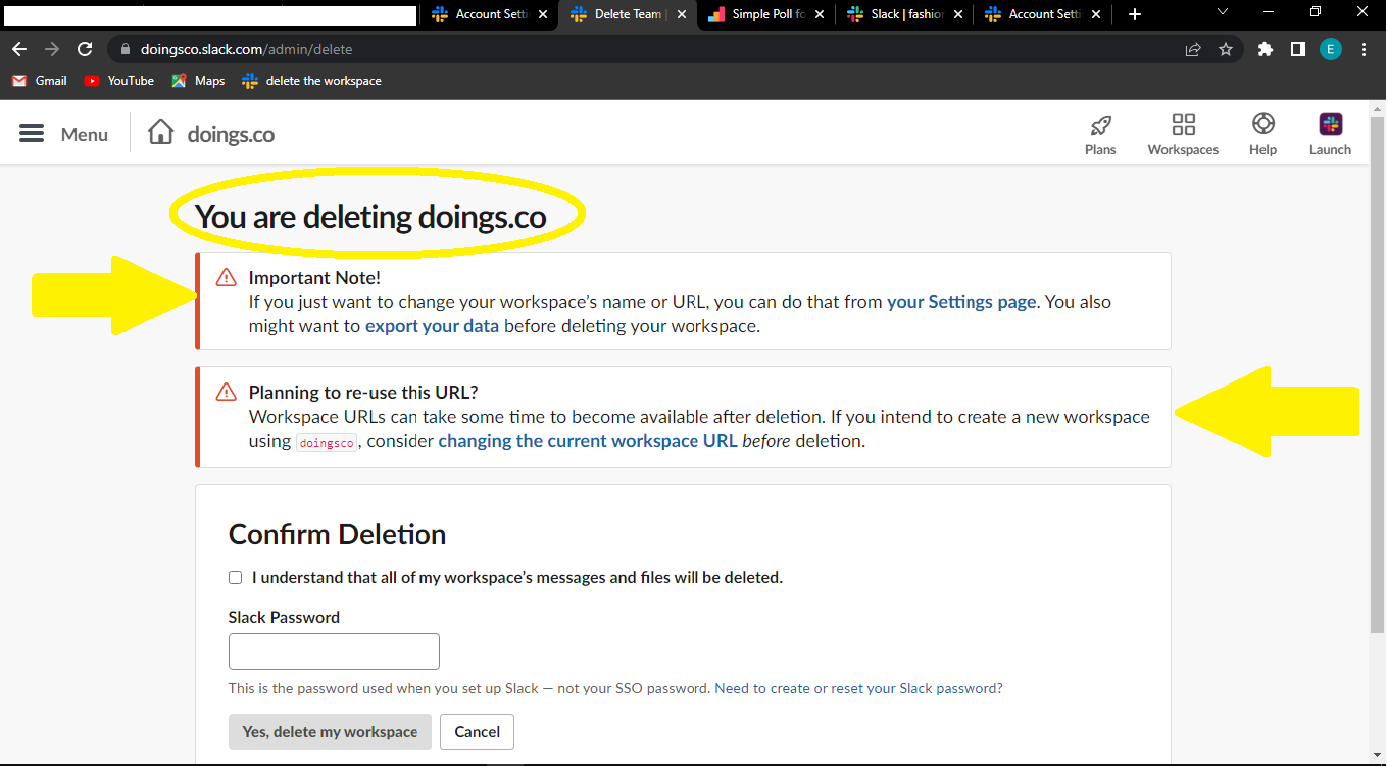Viewport: 1388px width, 768px height.
Task: Reload the page with the refresh icon
Action: [x=85, y=49]
